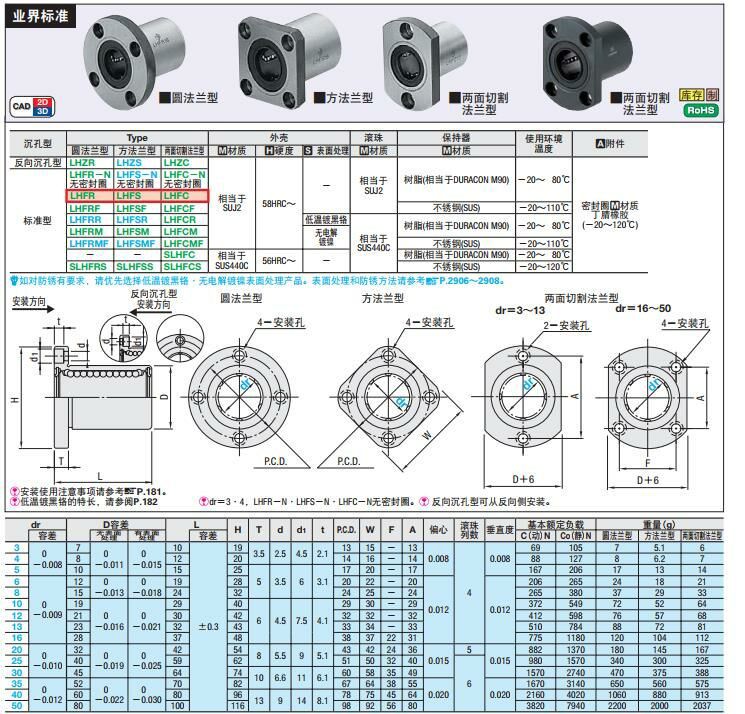The image size is (745, 714).
Task: Click the 7940 static load value
Action: pos(575,706)
